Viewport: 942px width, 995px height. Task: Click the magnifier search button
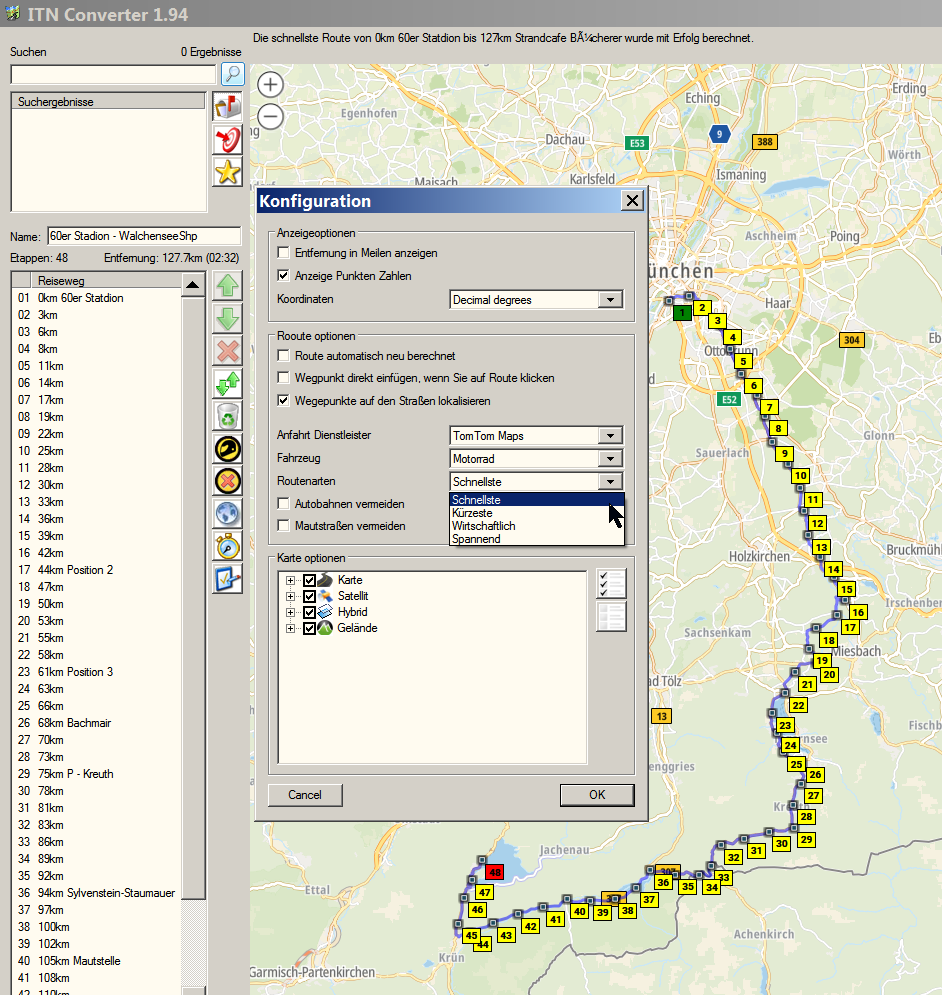pyautogui.click(x=232, y=74)
